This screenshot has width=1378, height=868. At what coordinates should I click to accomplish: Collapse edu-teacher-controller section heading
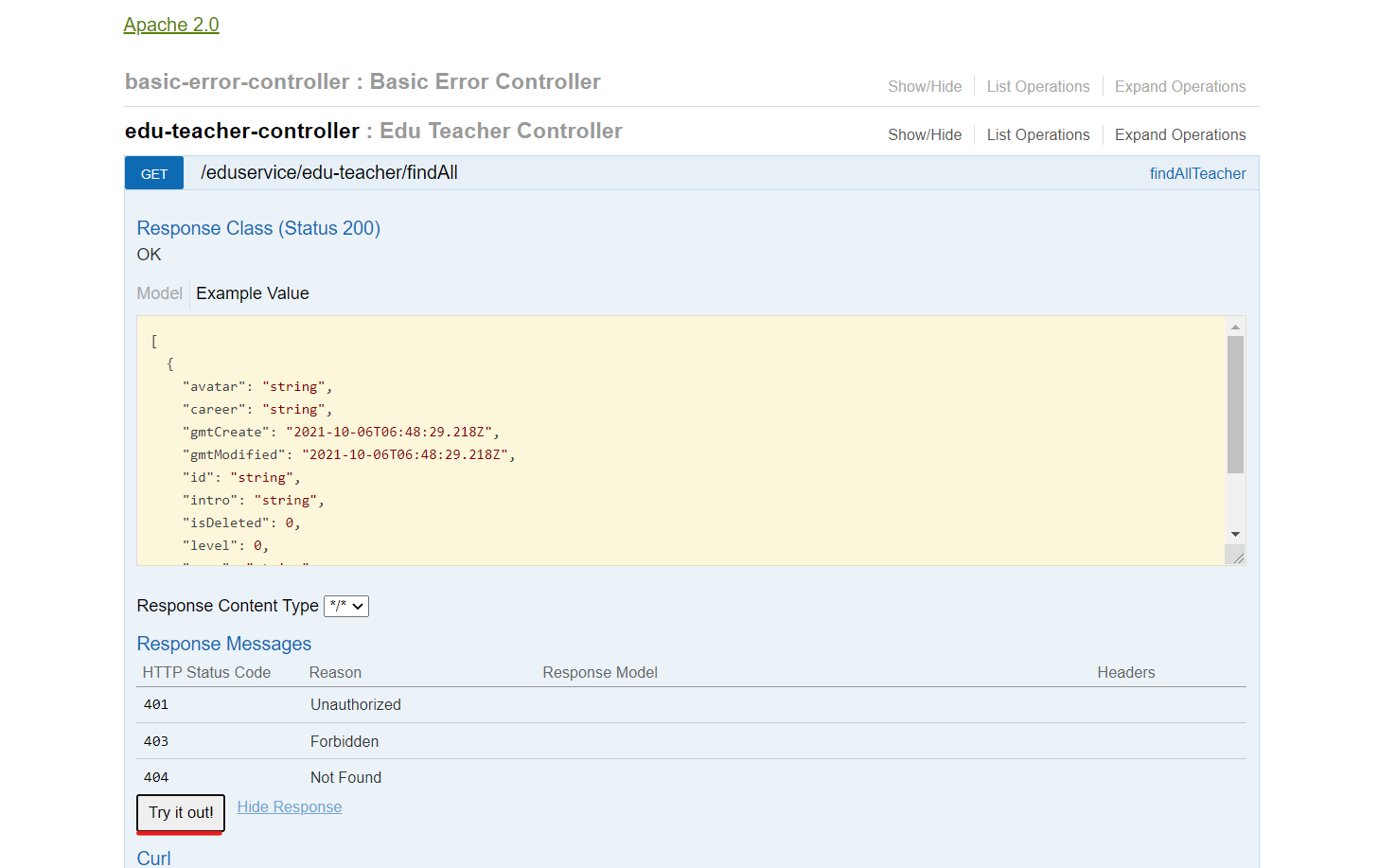[x=374, y=131]
